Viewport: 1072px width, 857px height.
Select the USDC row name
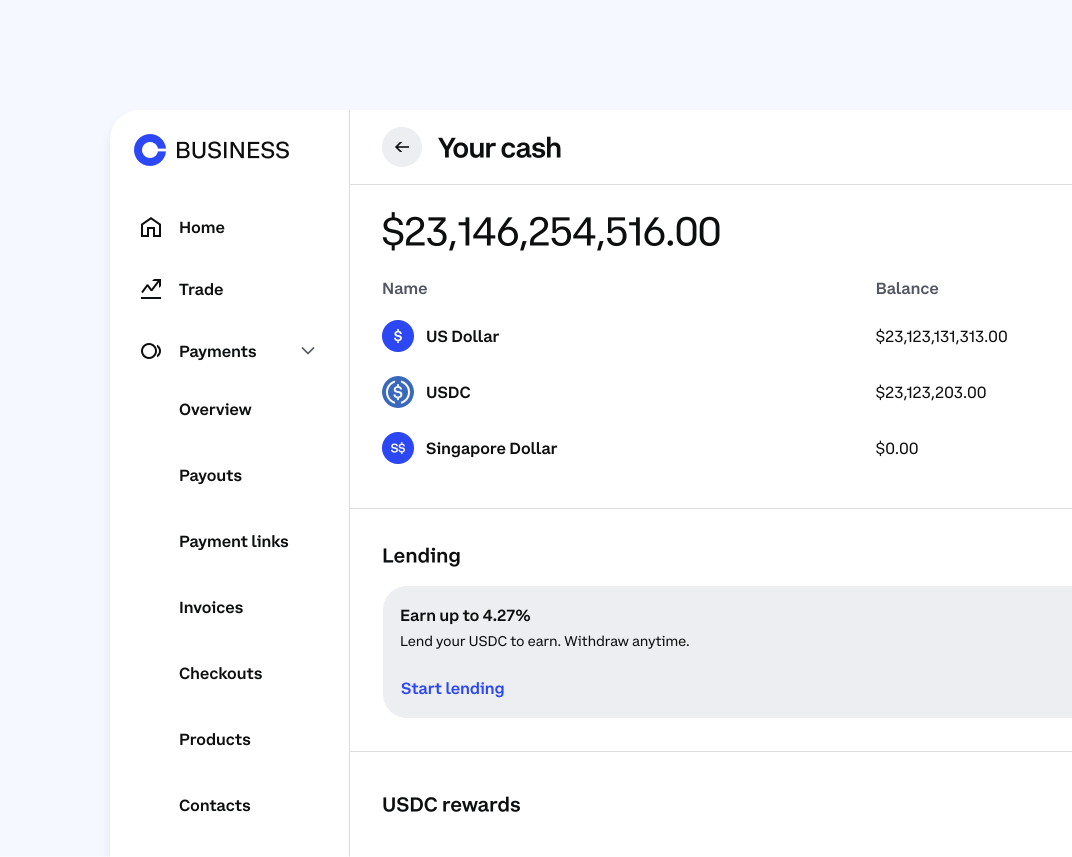point(448,392)
